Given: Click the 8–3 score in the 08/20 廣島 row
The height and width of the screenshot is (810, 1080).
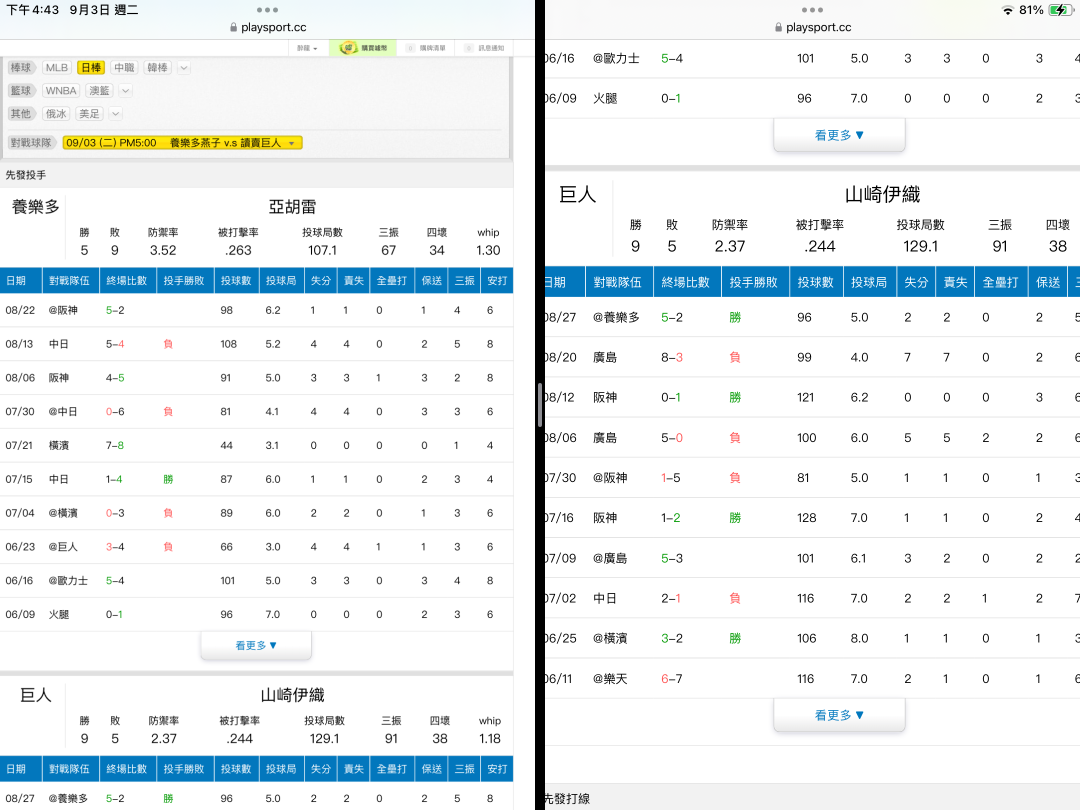Looking at the screenshot, I should pyautogui.click(x=672, y=357).
